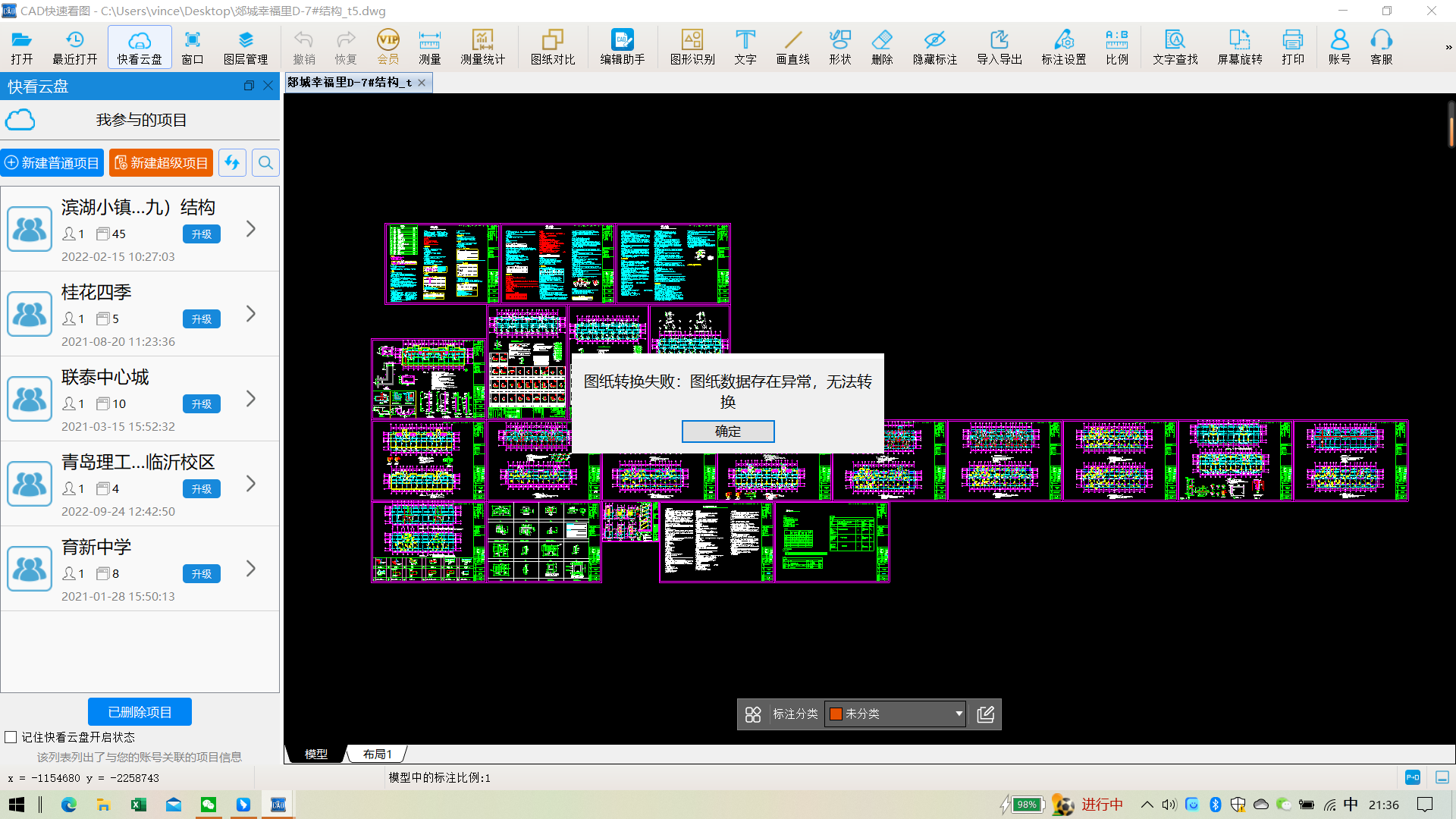Screen dimensions: 1456x819
Task: Select the 窗口 window tool
Action: (193, 47)
